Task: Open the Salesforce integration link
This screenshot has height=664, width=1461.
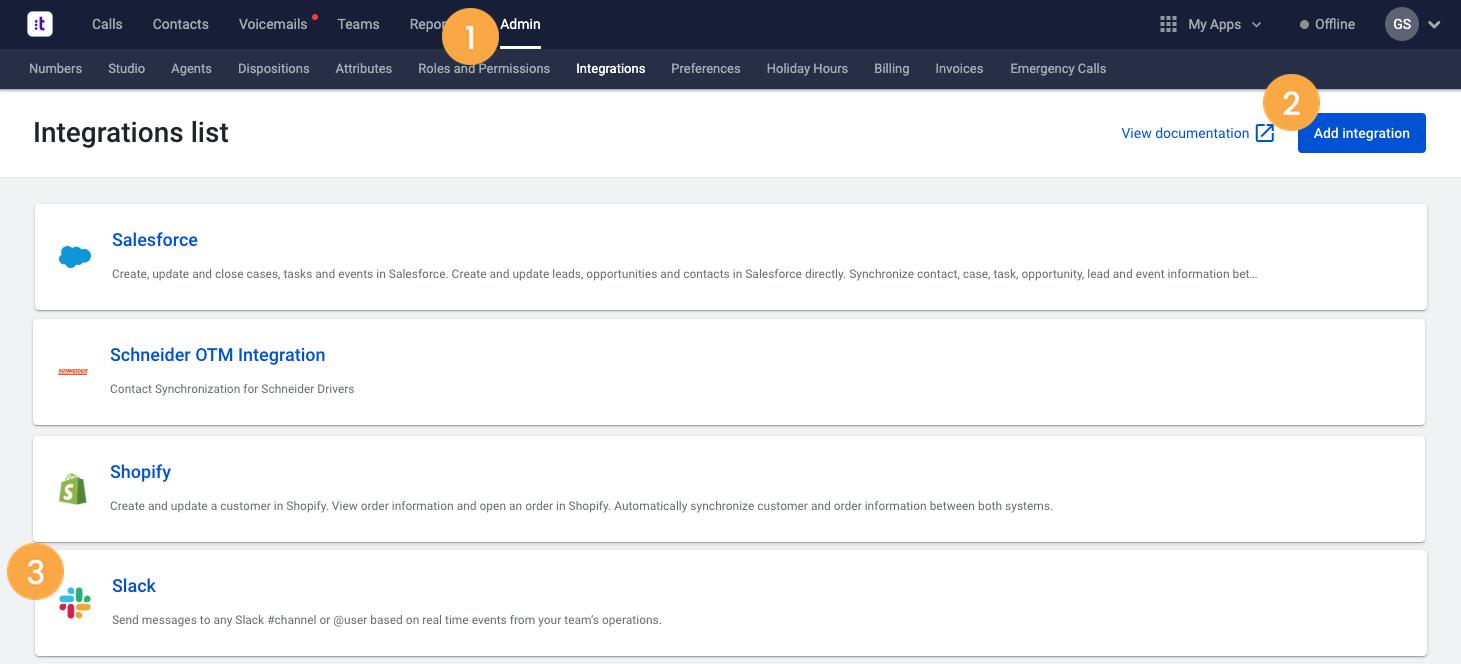Action: tap(155, 240)
